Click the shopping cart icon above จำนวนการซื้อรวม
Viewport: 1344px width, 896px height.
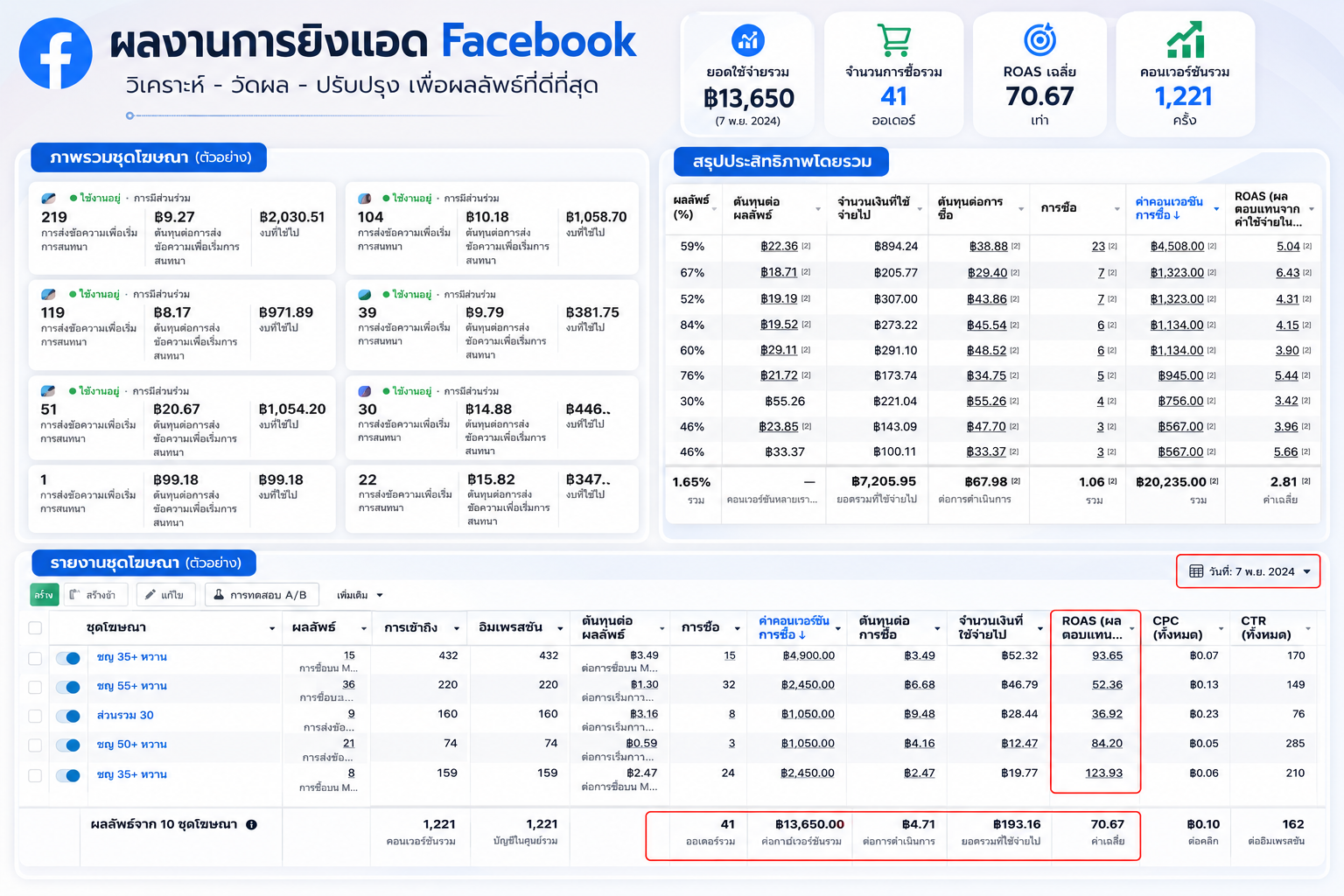893,40
